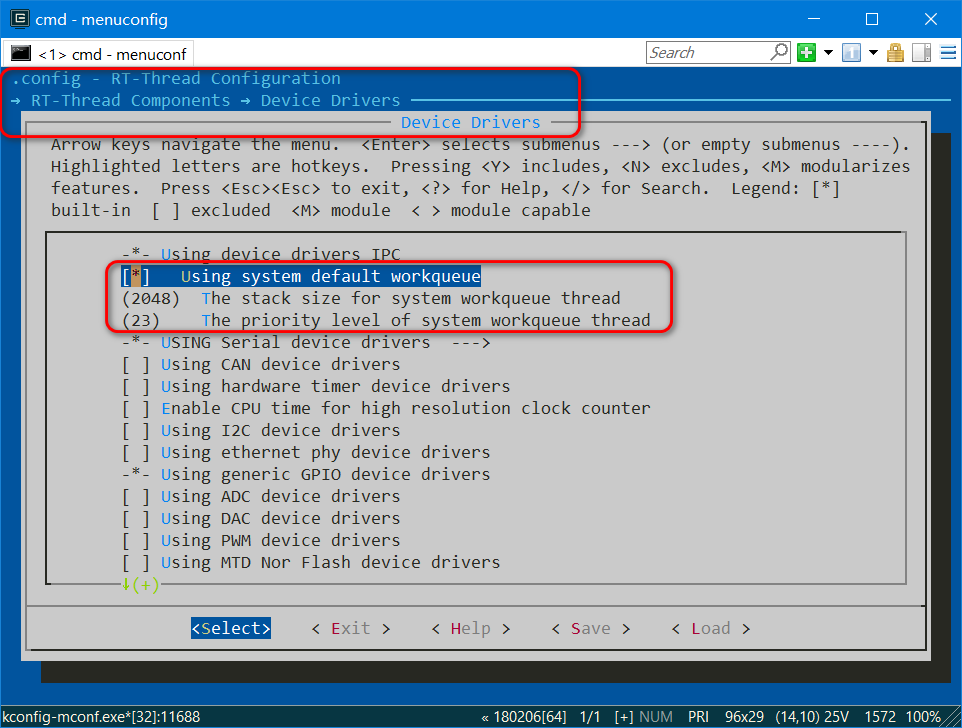Click the < Help > button
Viewport: 962px width, 728px height.
tap(471, 629)
